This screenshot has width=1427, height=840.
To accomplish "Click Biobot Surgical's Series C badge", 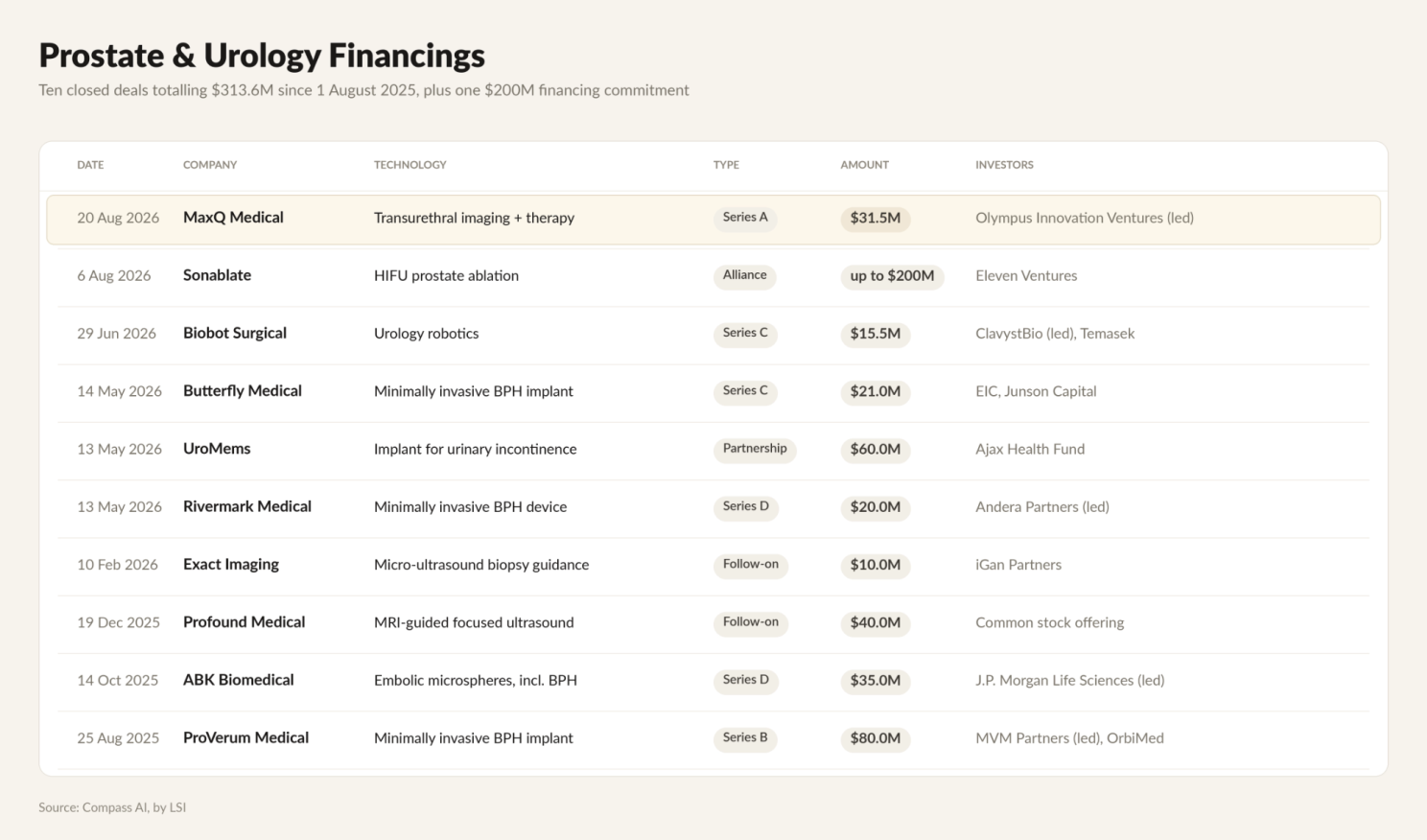I will point(745,333).
